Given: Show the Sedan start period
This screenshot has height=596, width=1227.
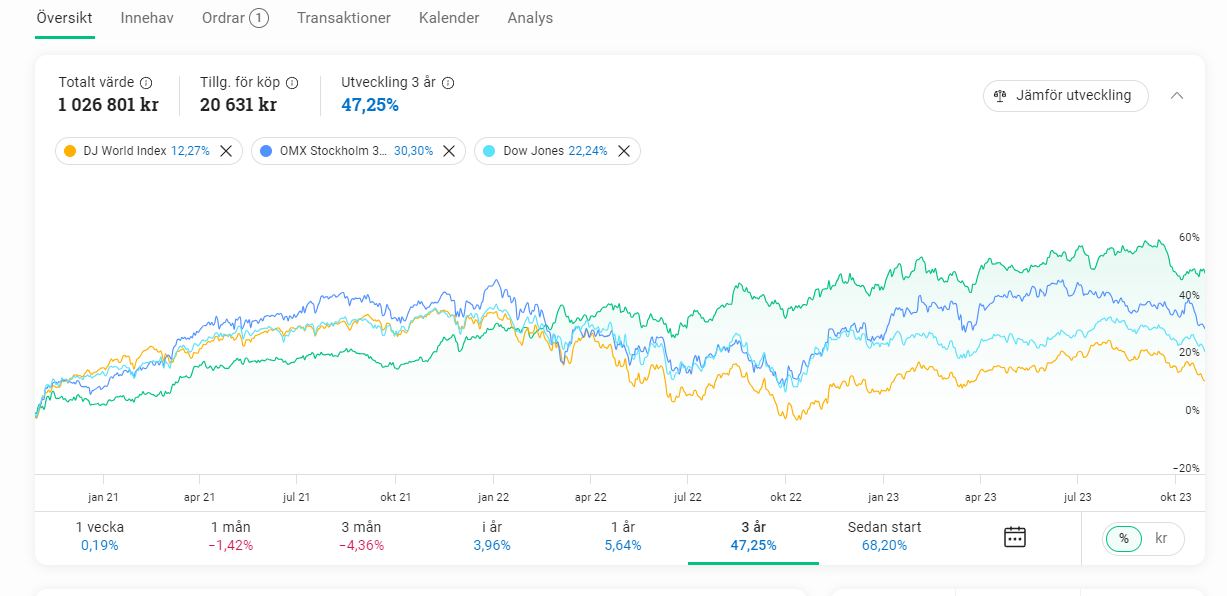Looking at the screenshot, I should [x=884, y=536].
